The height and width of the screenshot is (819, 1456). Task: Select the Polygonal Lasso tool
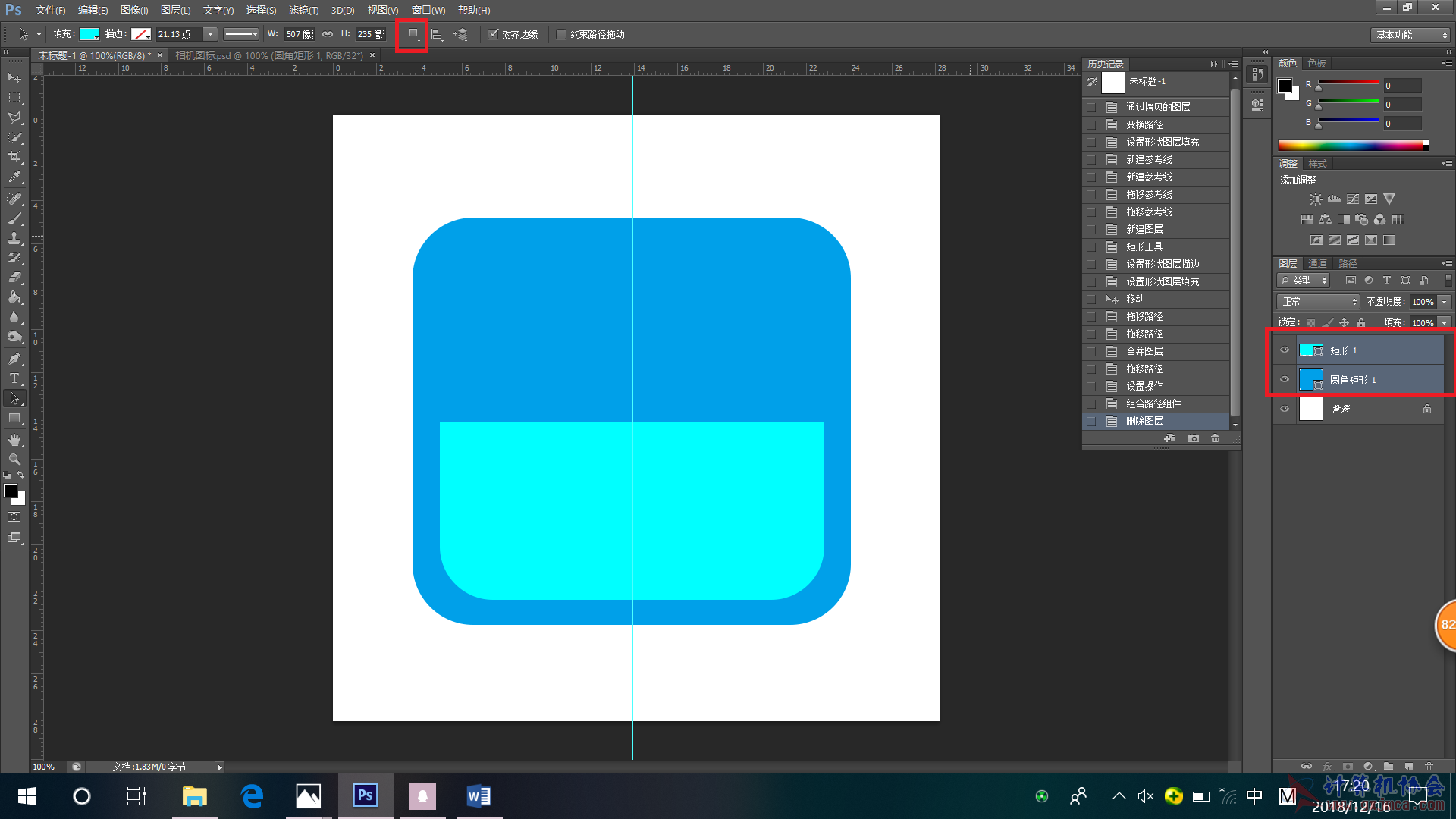coord(14,118)
